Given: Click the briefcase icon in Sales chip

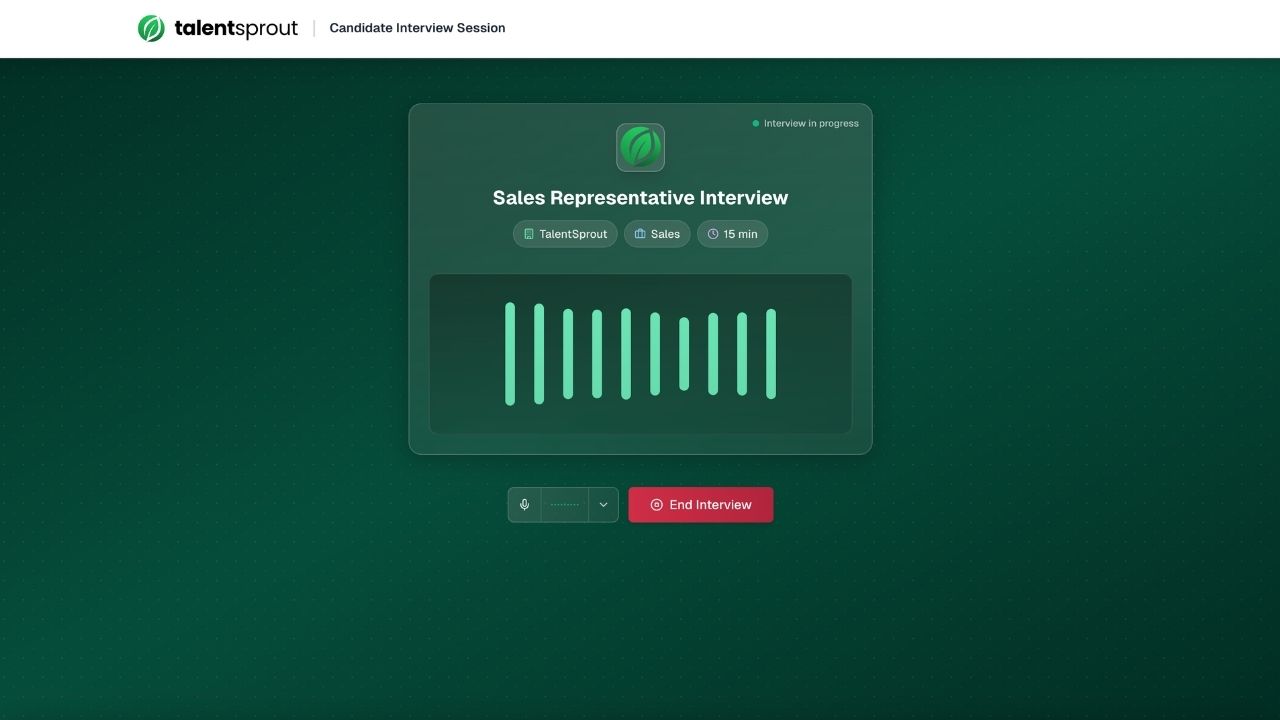Looking at the screenshot, I should [x=640, y=234].
